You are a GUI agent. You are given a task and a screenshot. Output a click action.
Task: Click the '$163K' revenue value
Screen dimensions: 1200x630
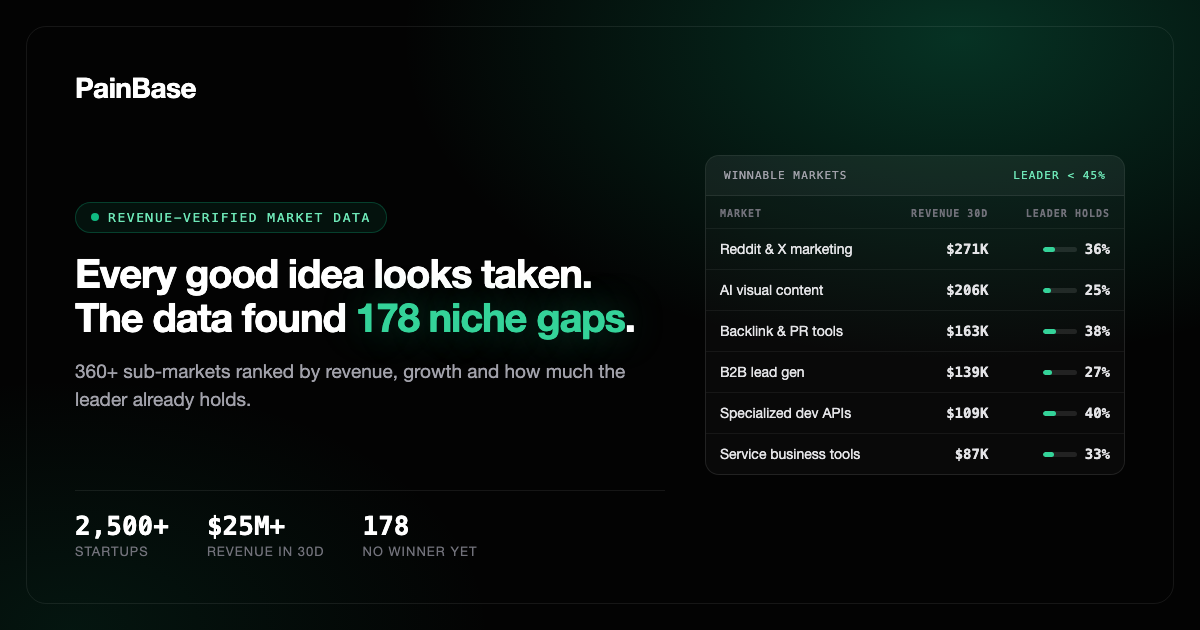pos(967,331)
